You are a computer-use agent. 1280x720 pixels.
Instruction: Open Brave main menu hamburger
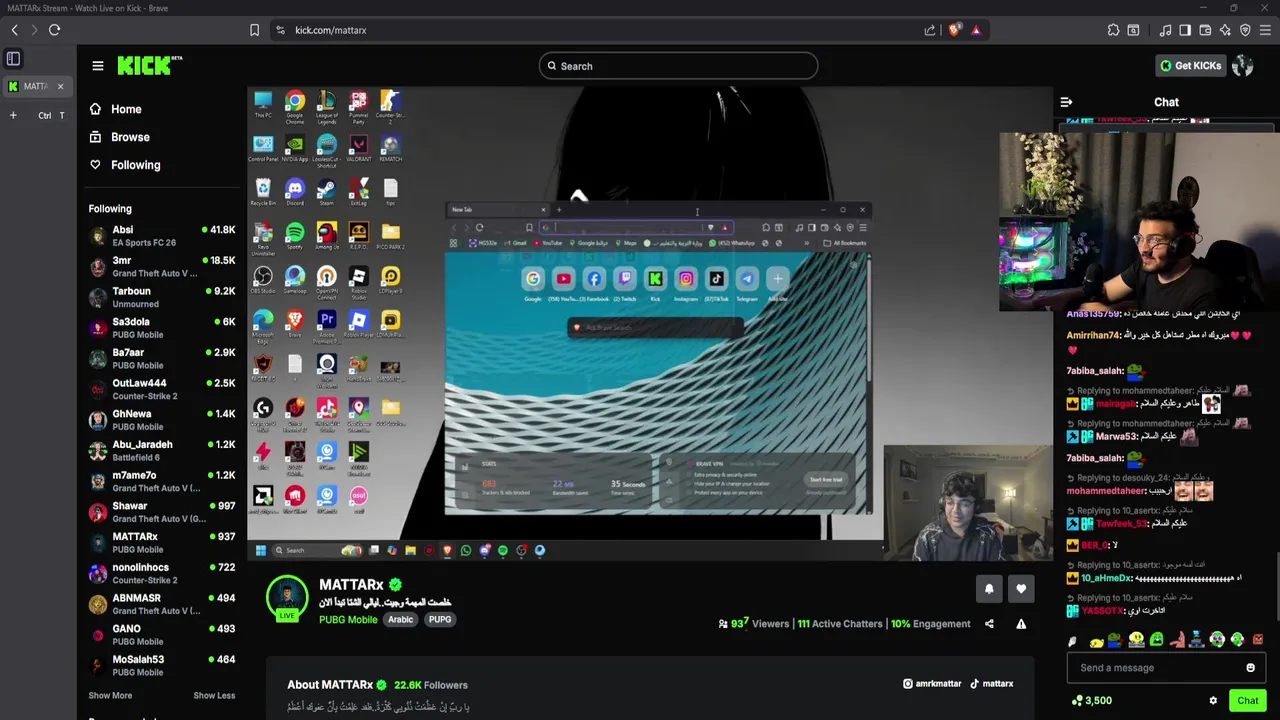(1265, 30)
